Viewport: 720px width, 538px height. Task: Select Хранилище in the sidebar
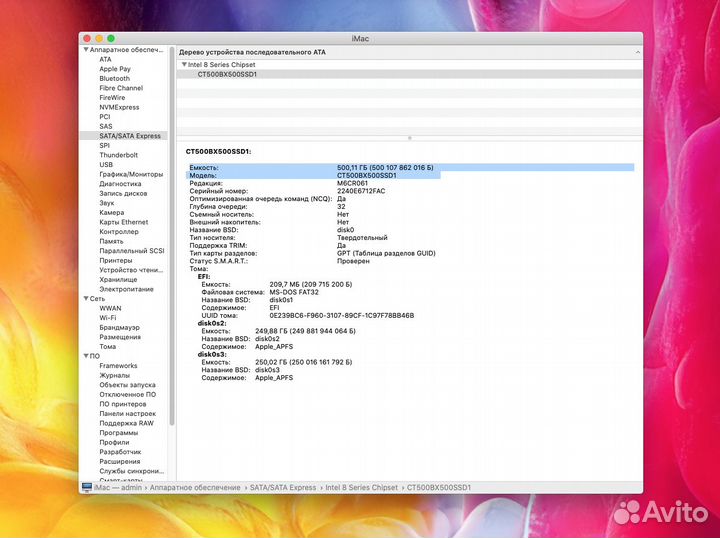coord(118,280)
